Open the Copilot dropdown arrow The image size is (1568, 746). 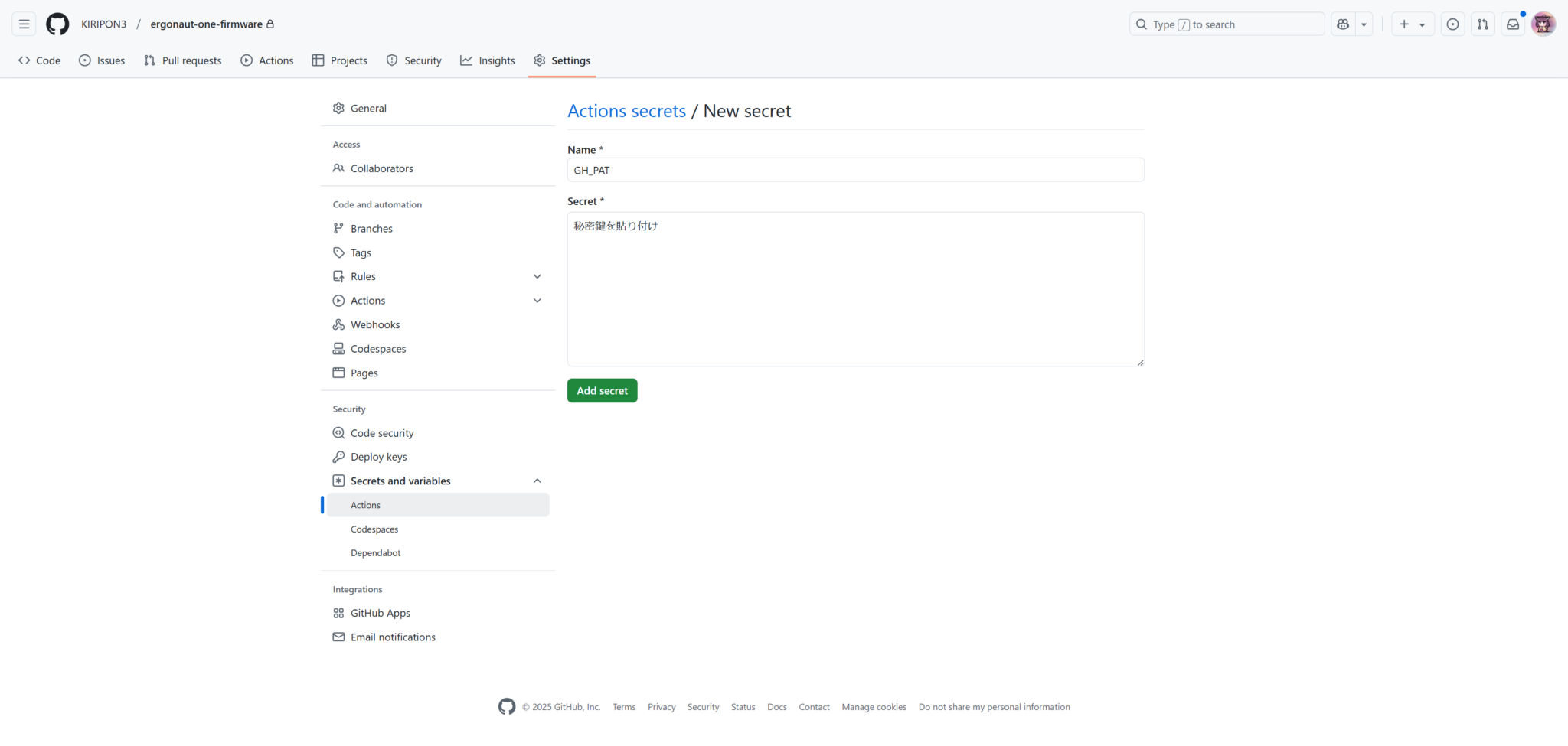click(1364, 24)
